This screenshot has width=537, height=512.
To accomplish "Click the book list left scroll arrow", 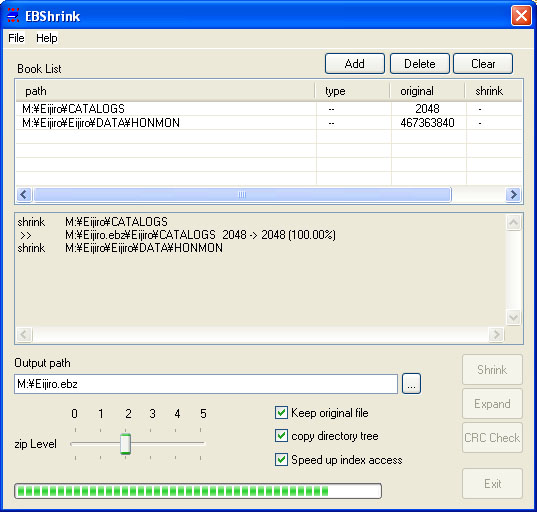I will (x=24, y=195).
